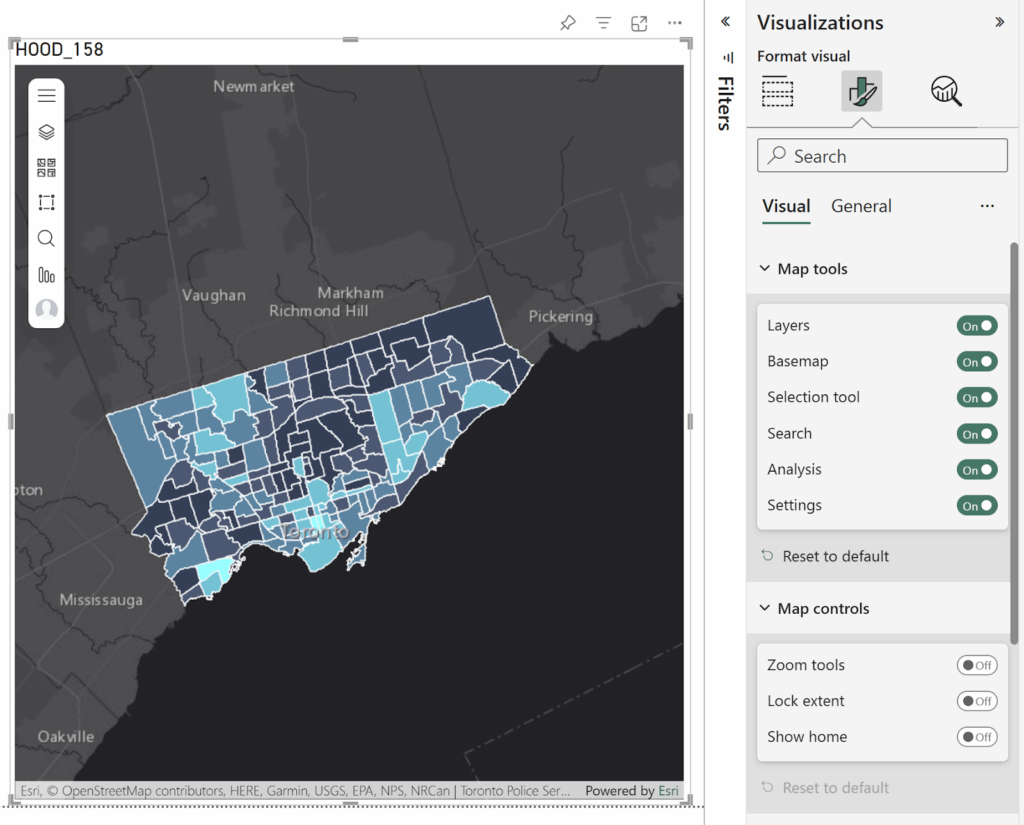Pin the visual using pushpin icon
Screen dimensions: 1024x825
pos(568,23)
